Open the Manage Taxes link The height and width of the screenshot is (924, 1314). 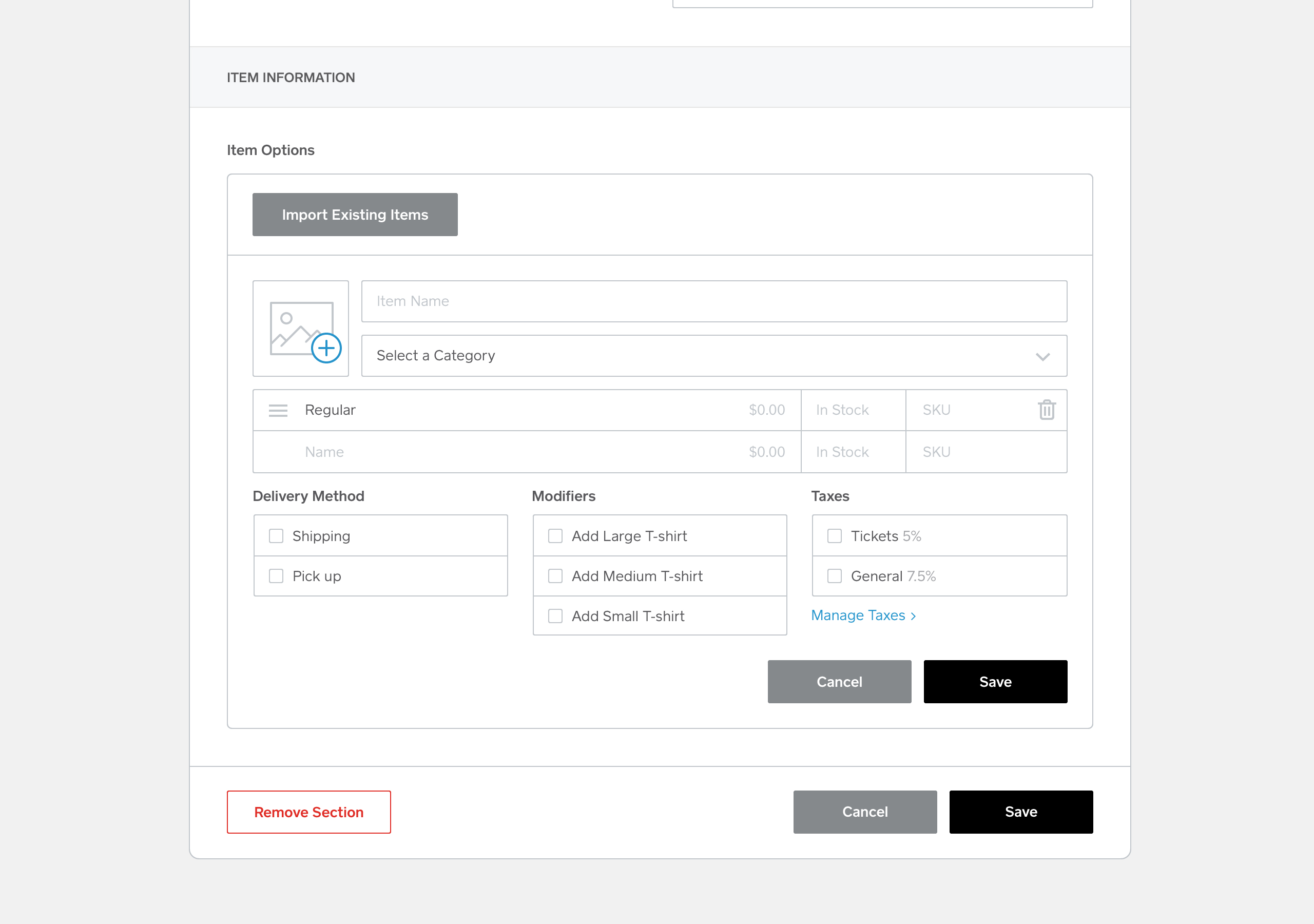tap(863, 615)
